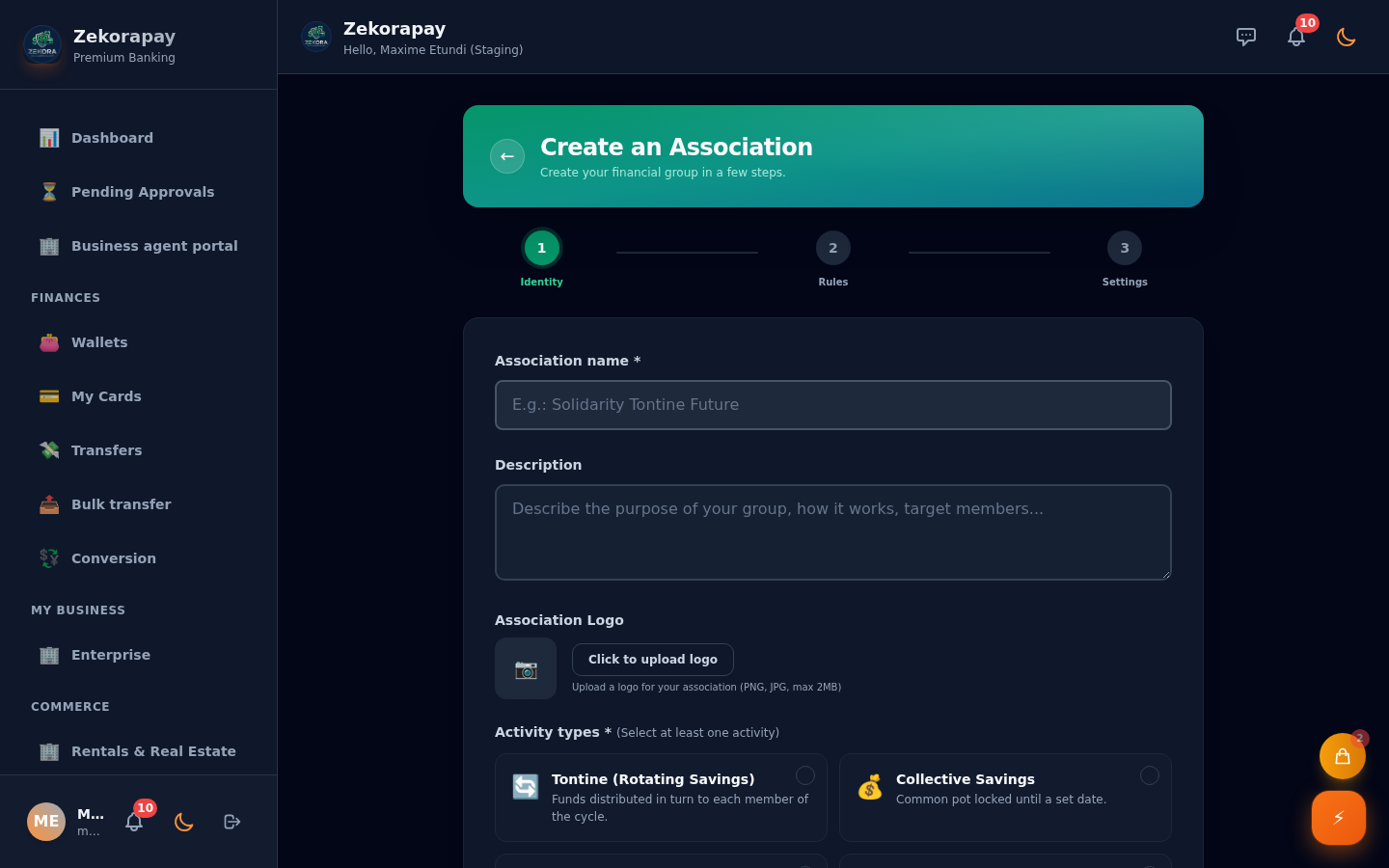Select the Tontine (Rotating Savings) radio button

tap(805, 775)
